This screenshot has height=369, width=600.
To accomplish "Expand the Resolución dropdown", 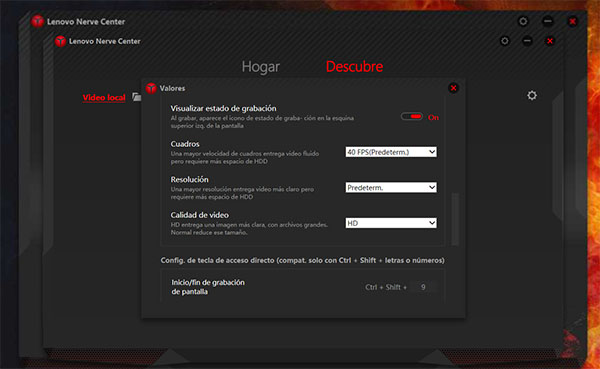I will [391, 188].
